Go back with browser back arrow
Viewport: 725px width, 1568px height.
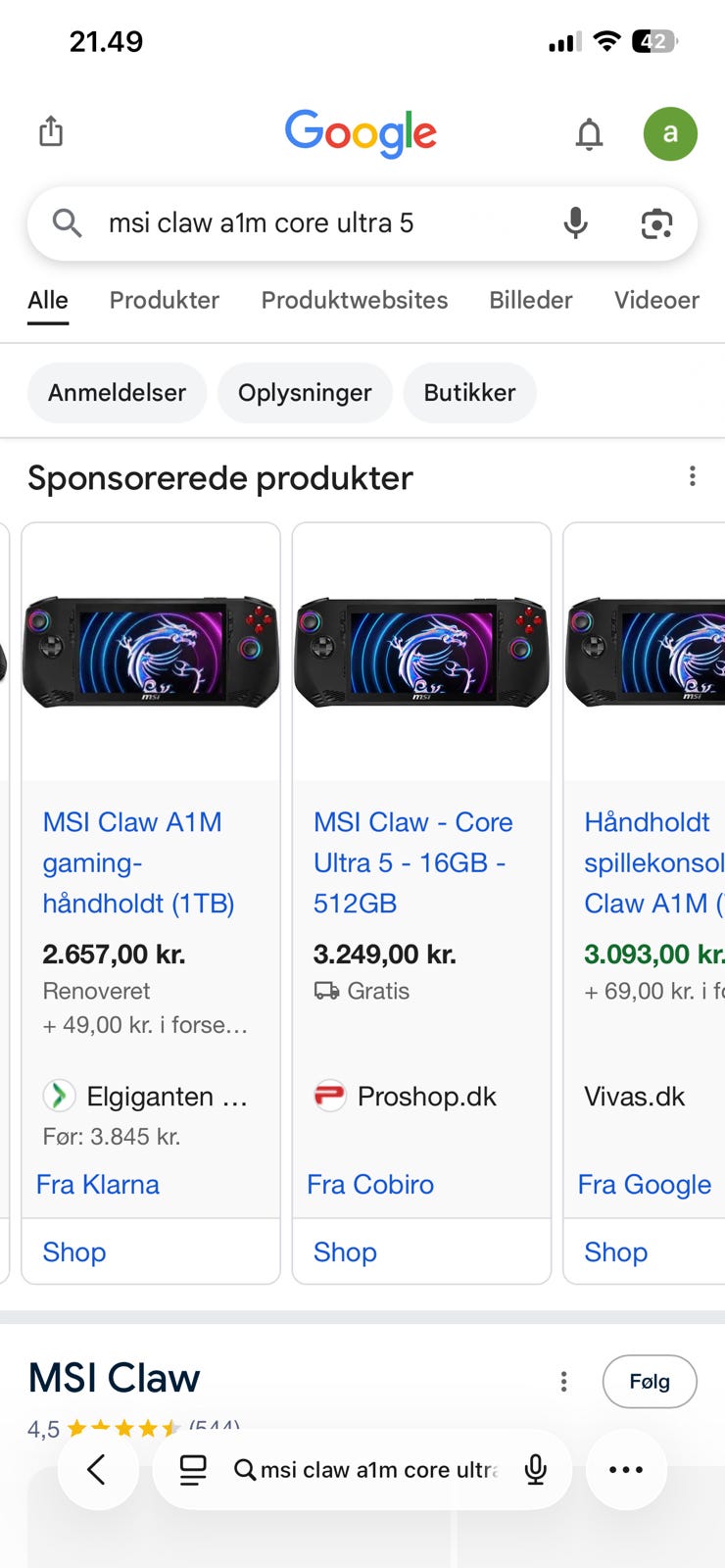coord(97,1469)
